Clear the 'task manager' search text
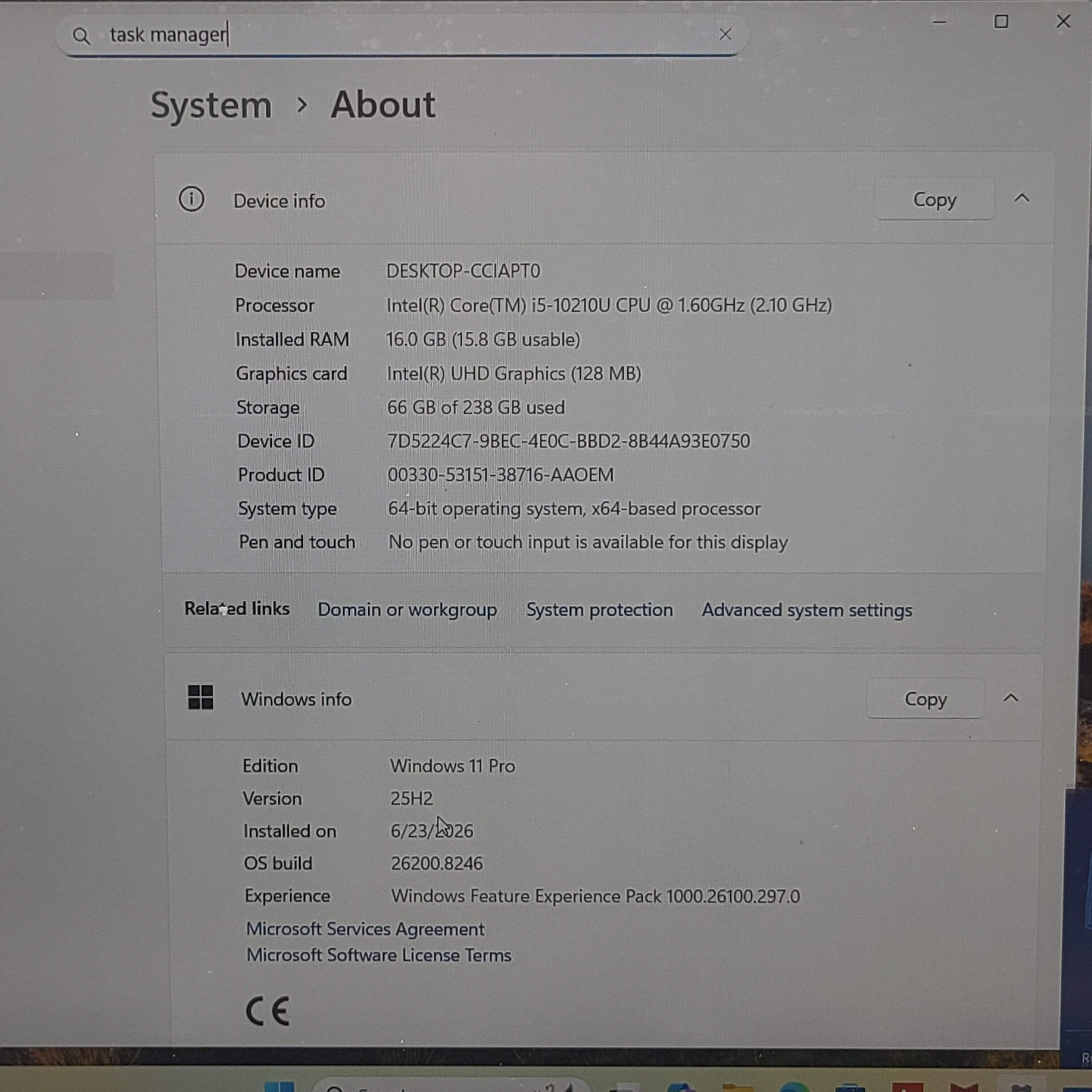 tap(725, 34)
